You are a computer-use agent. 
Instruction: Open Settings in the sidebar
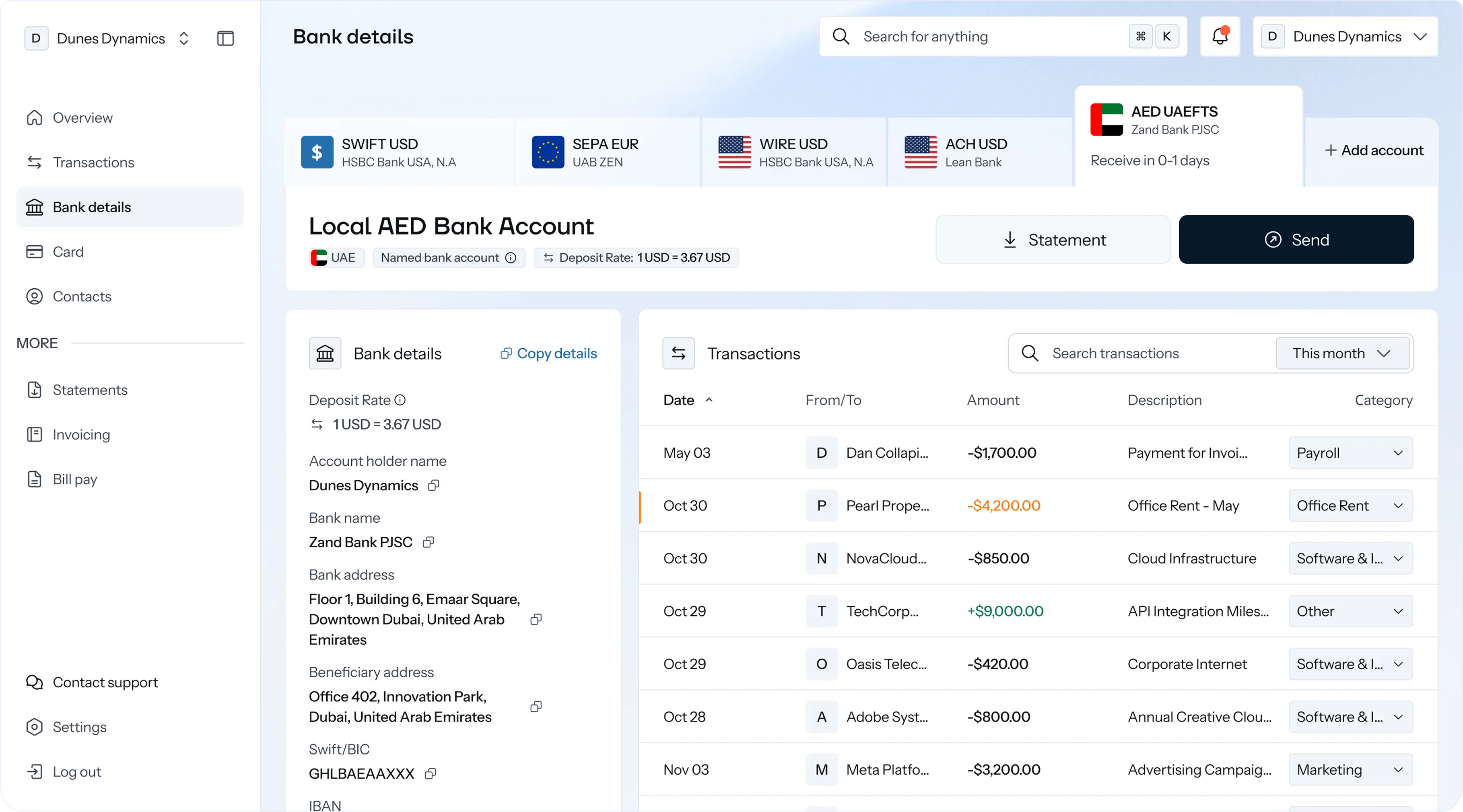(x=130, y=727)
